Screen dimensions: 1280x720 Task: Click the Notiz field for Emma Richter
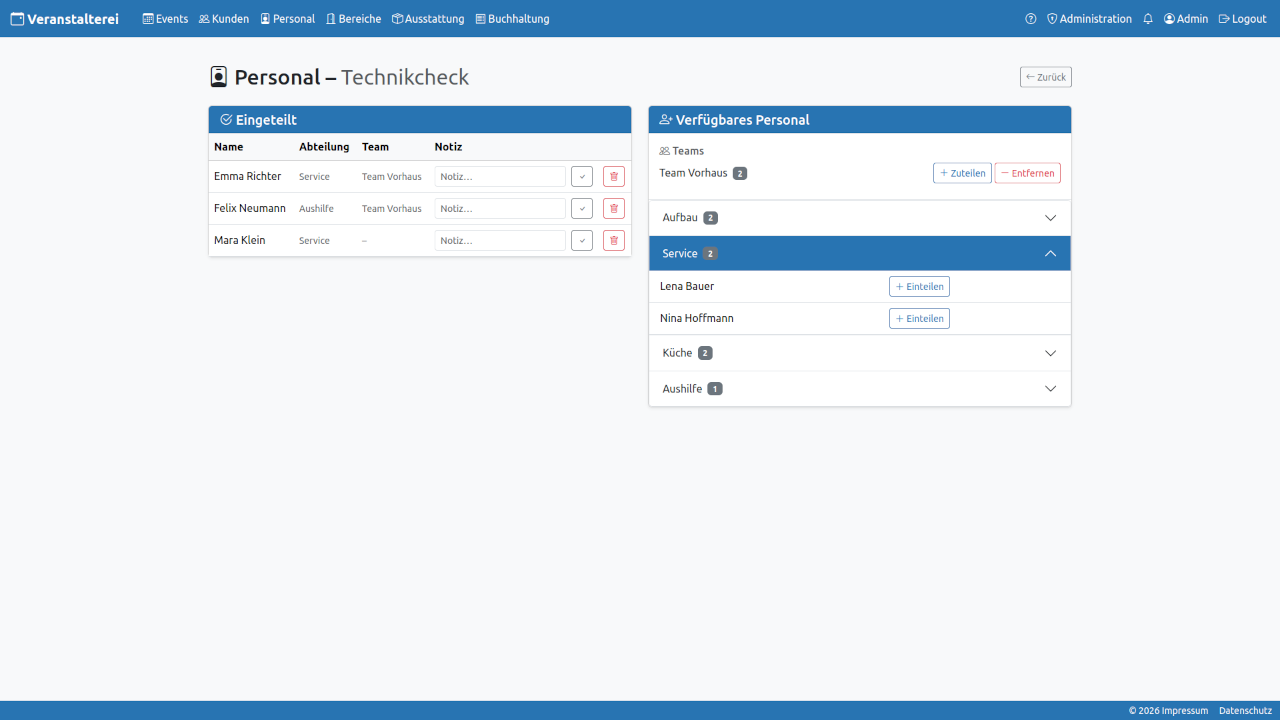500,177
